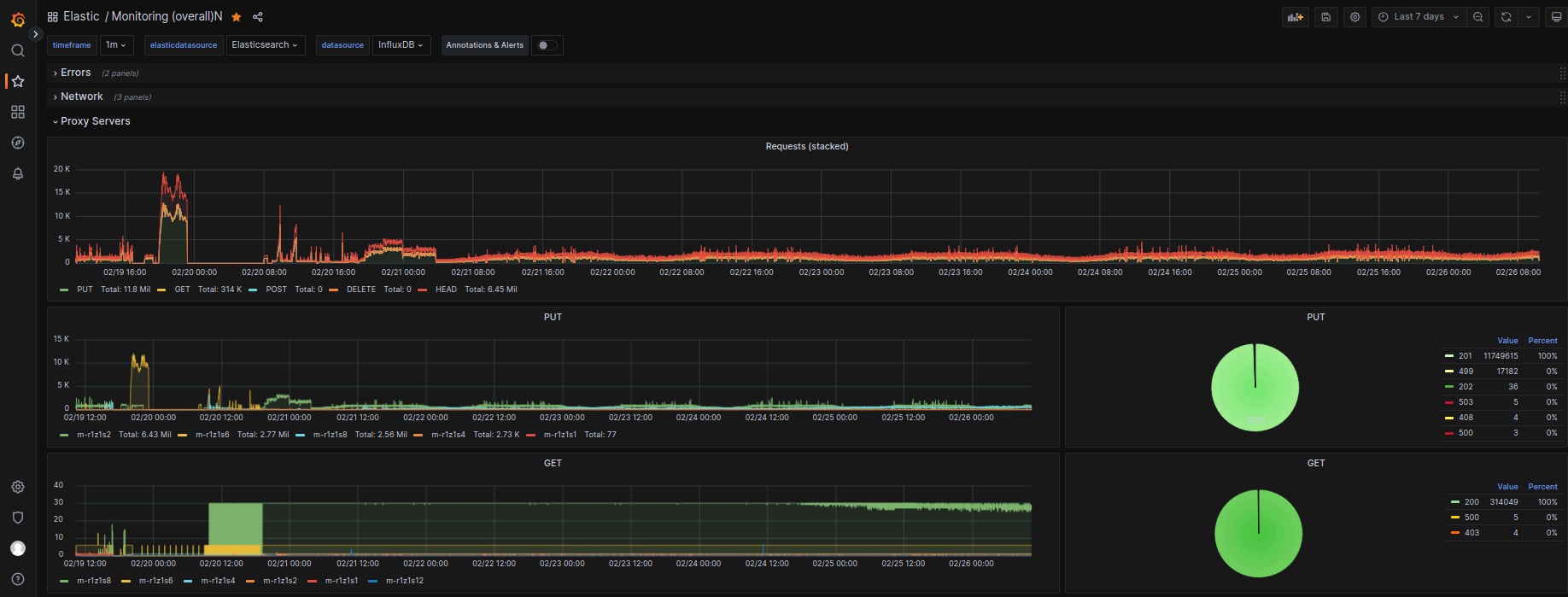Click the Share dashboard icon
The image size is (1568, 597).
coord(258,17)
